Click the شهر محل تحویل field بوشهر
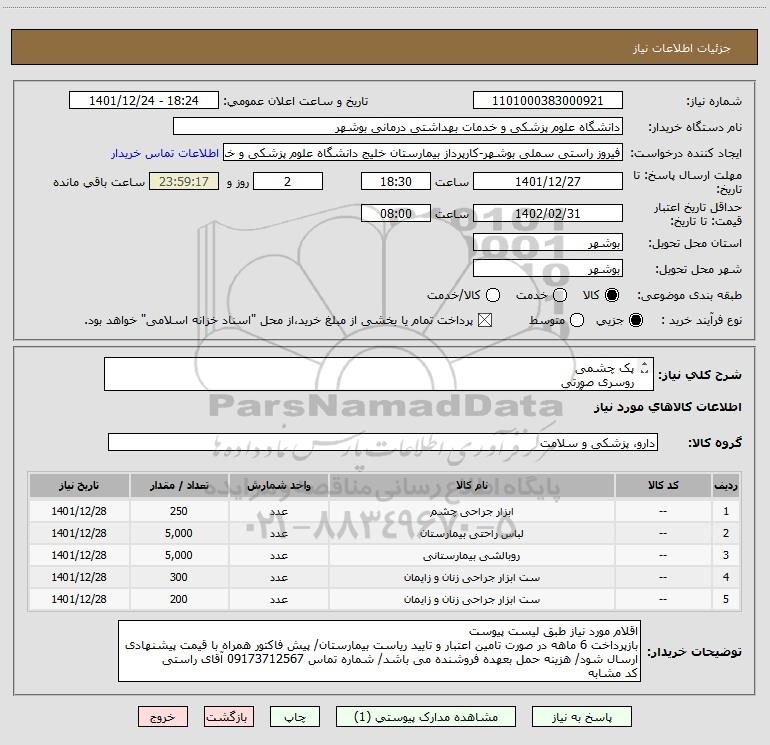The image size is (770, 745). click(x=548, y=268)
